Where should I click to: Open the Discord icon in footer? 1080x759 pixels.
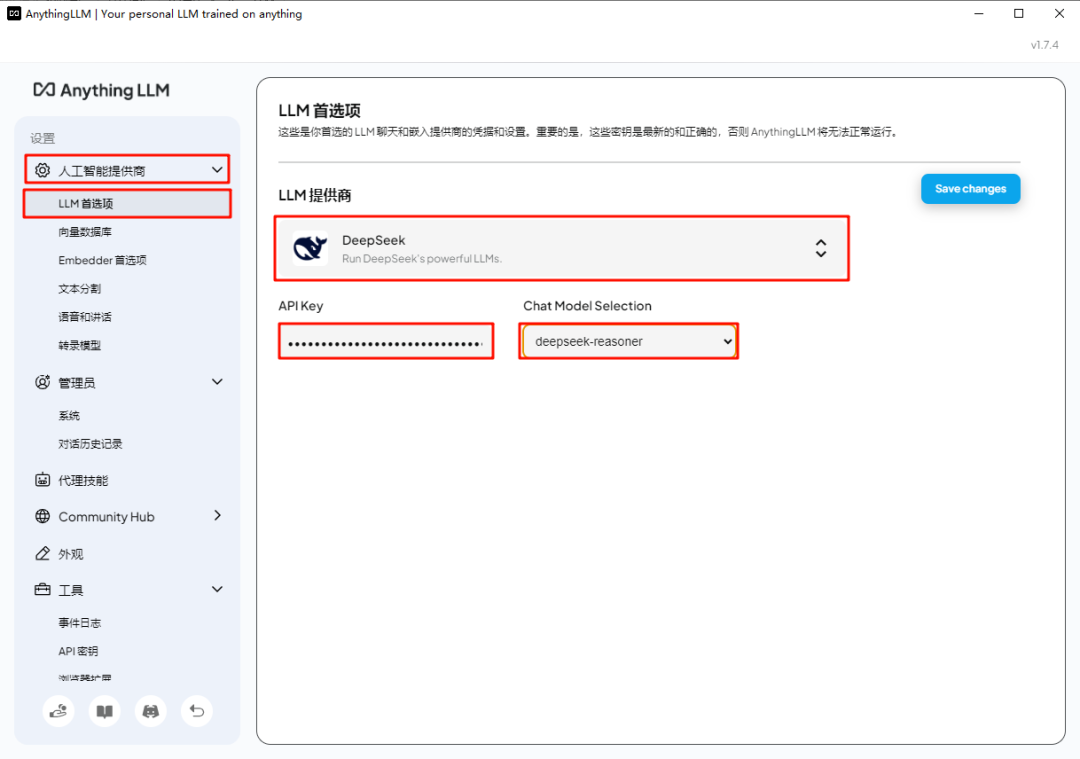tap(151, 711)
